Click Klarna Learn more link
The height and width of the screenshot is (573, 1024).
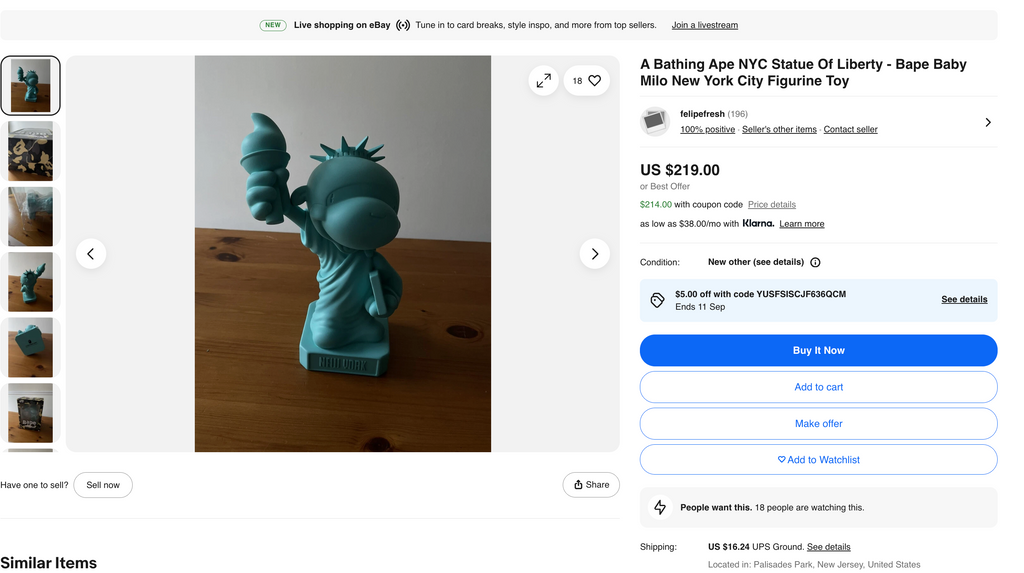(802, 224)
